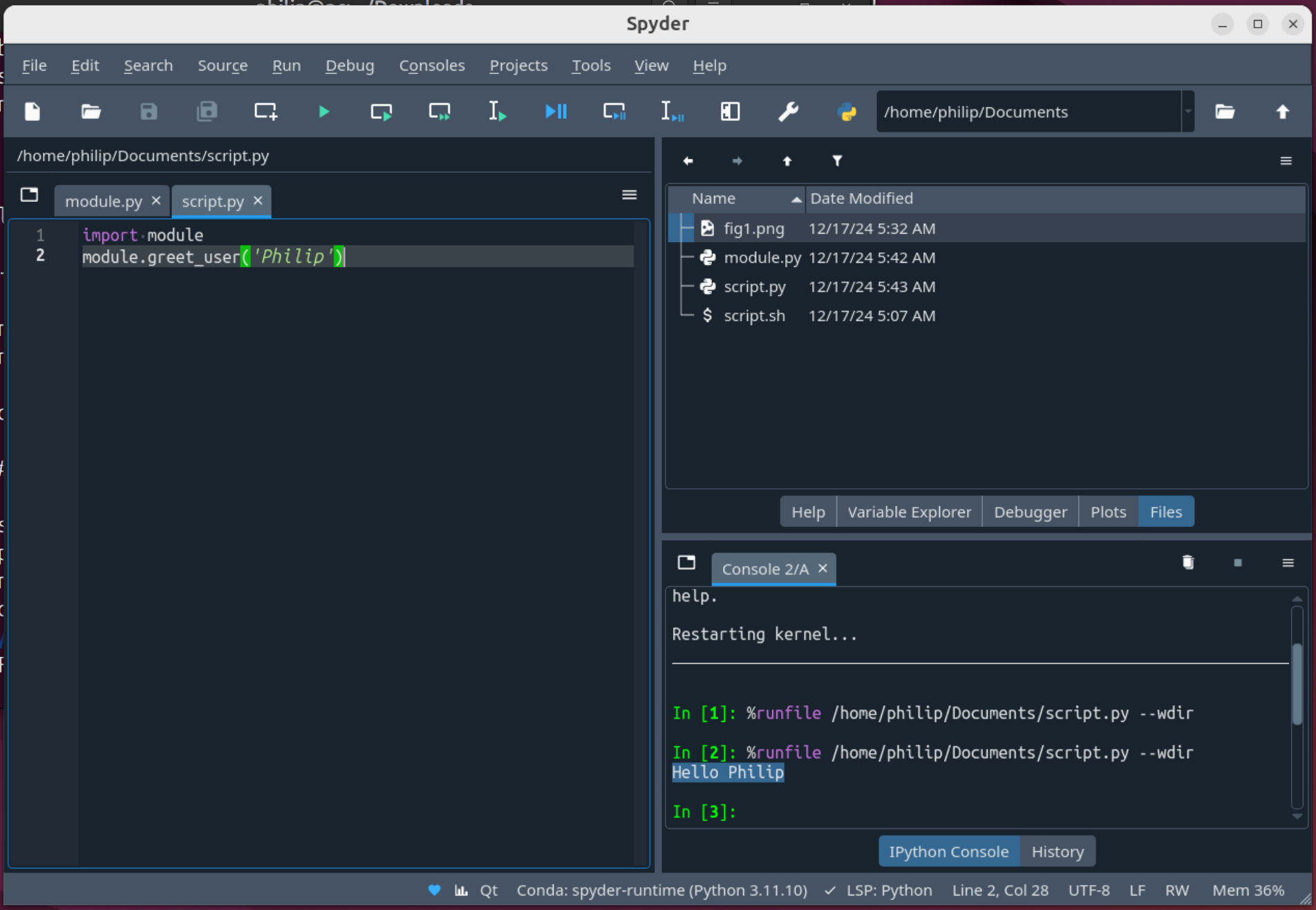Open the Source menu
Viewport: 1316px width, 910px height.
coord(223,65)
